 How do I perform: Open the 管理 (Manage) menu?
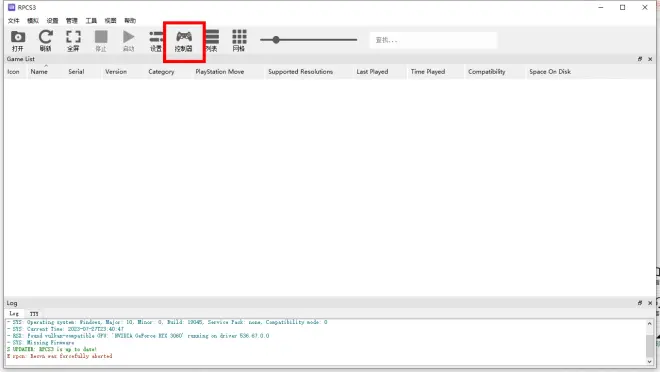[72, 21]
